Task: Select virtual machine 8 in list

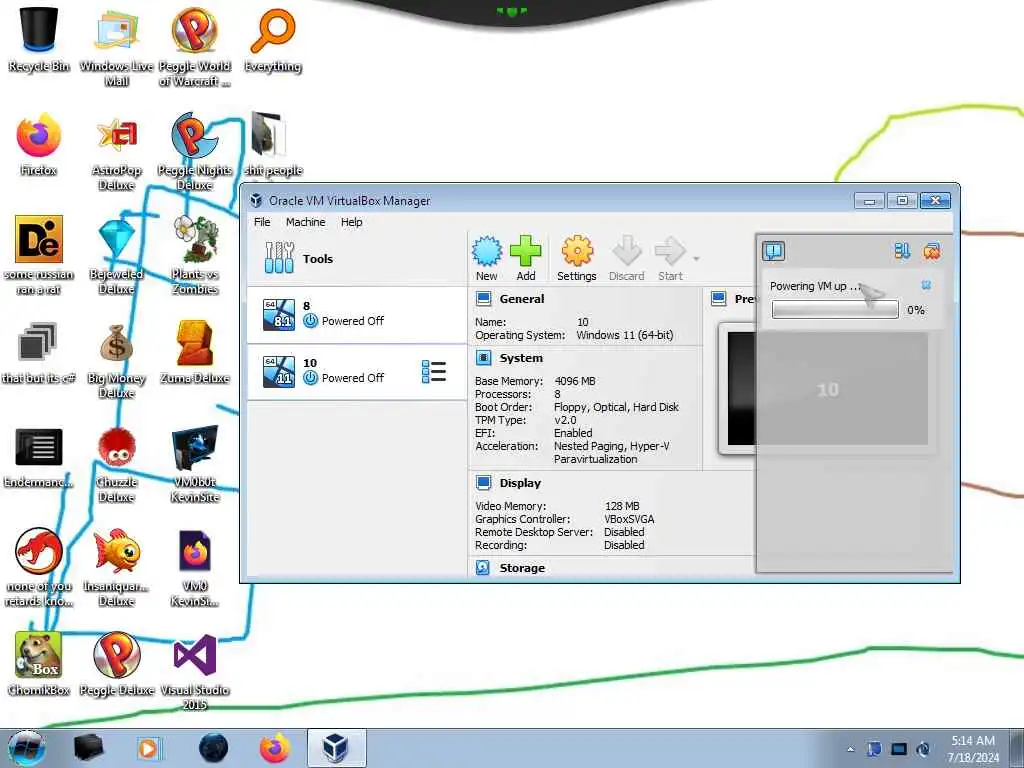Action: tap(357, 314)
